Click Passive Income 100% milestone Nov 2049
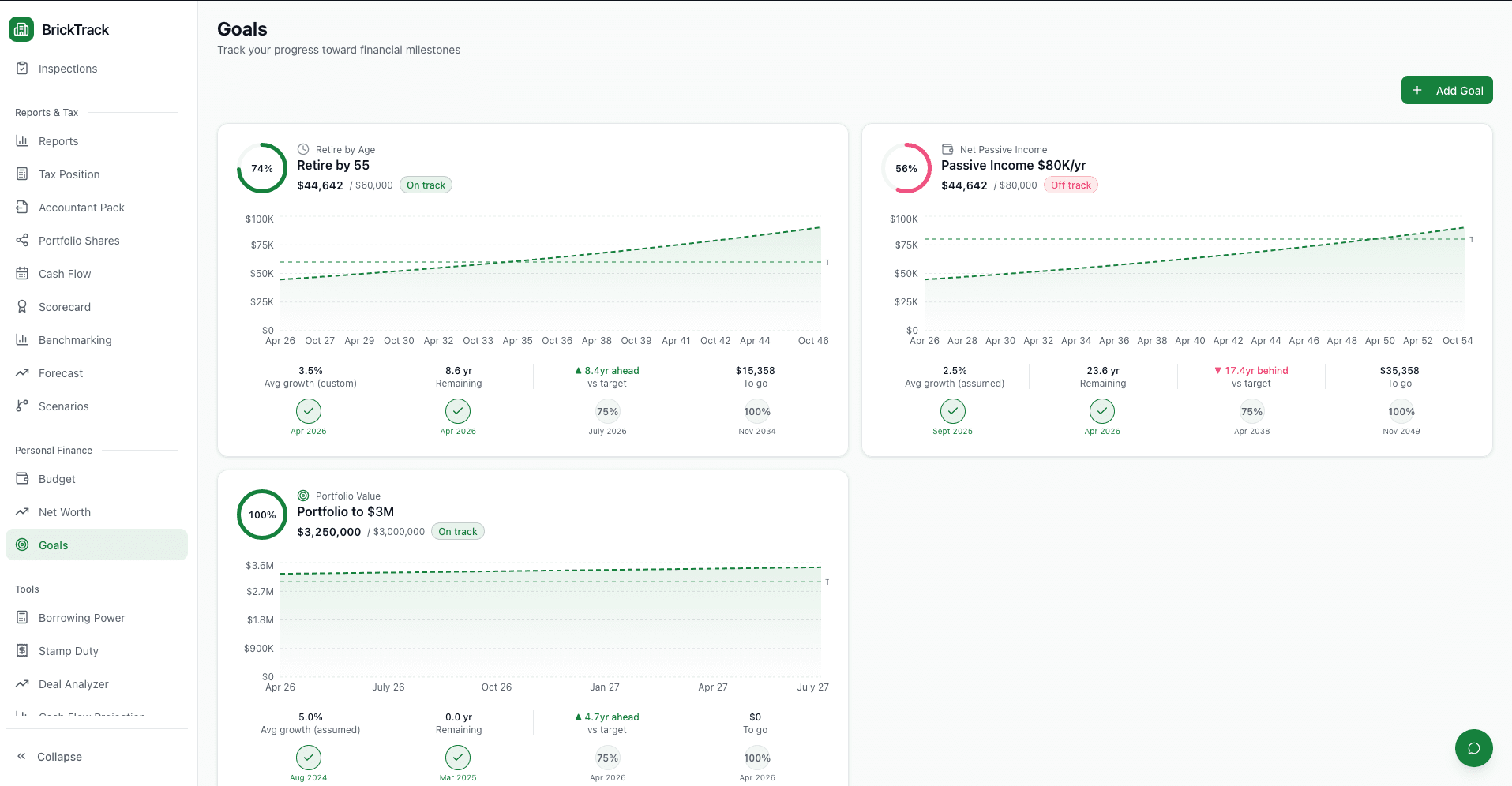Viewport: 1512px width, 786px height. click(x=1401, y=411)
